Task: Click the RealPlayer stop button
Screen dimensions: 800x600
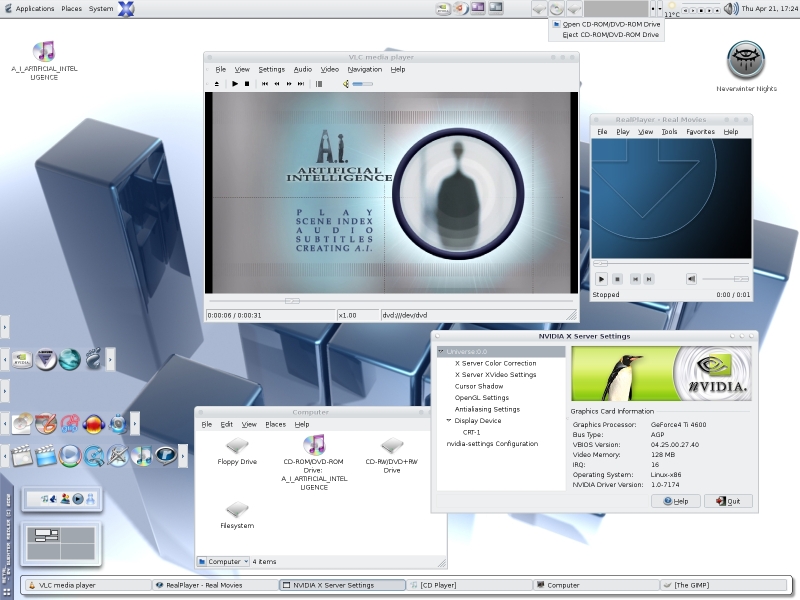Action: [617, 279]
